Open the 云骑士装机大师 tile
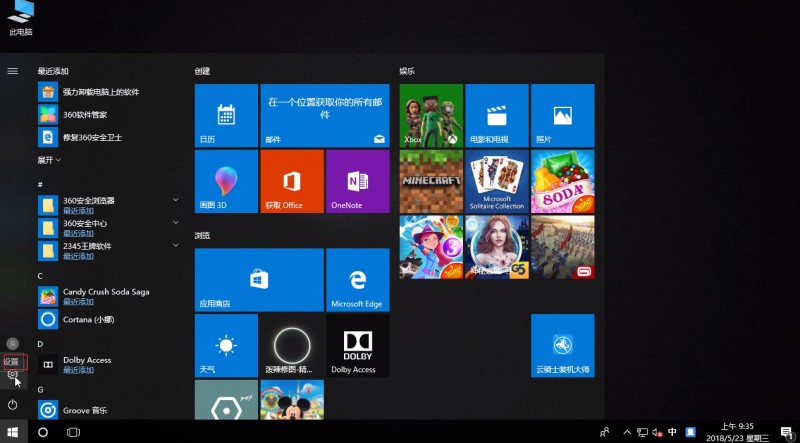 pyautogui.click(x=563, y=346)
